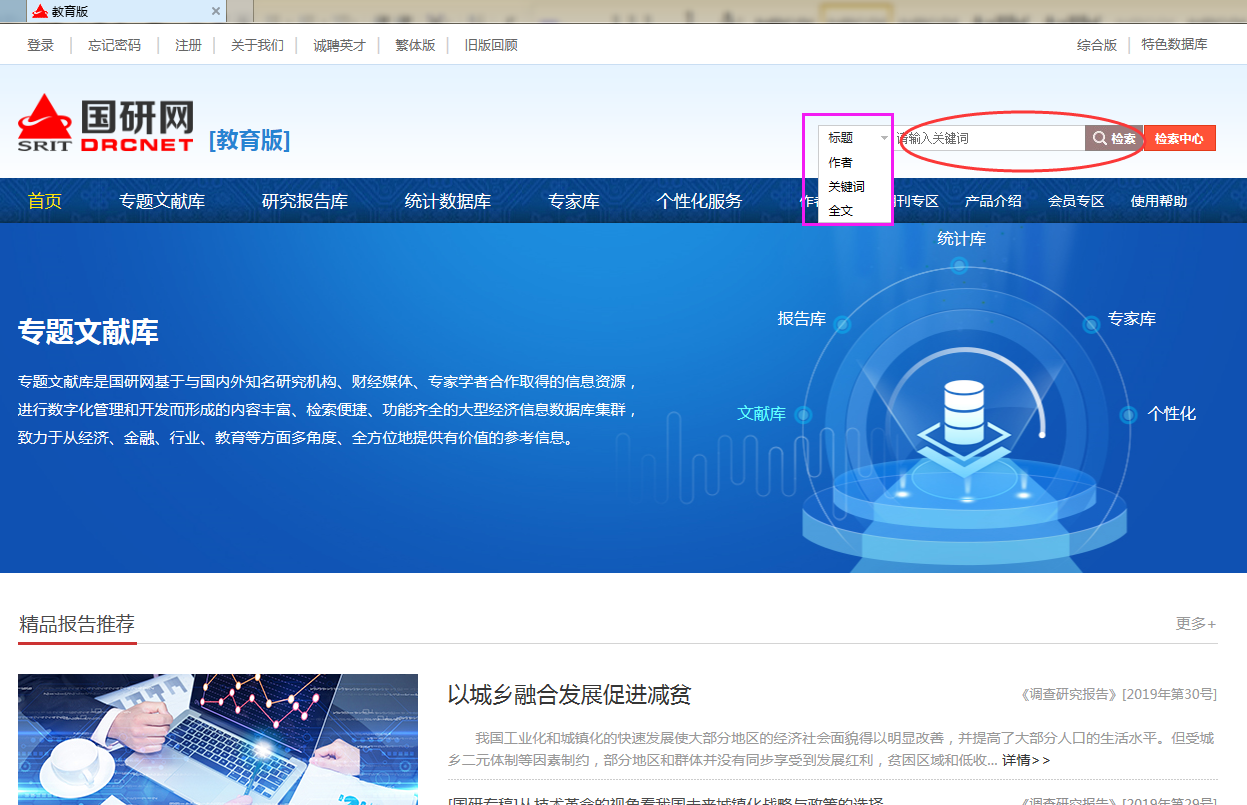Open 会员专区 in navigation bar

pyautogui.click(x=1076, y=201)
